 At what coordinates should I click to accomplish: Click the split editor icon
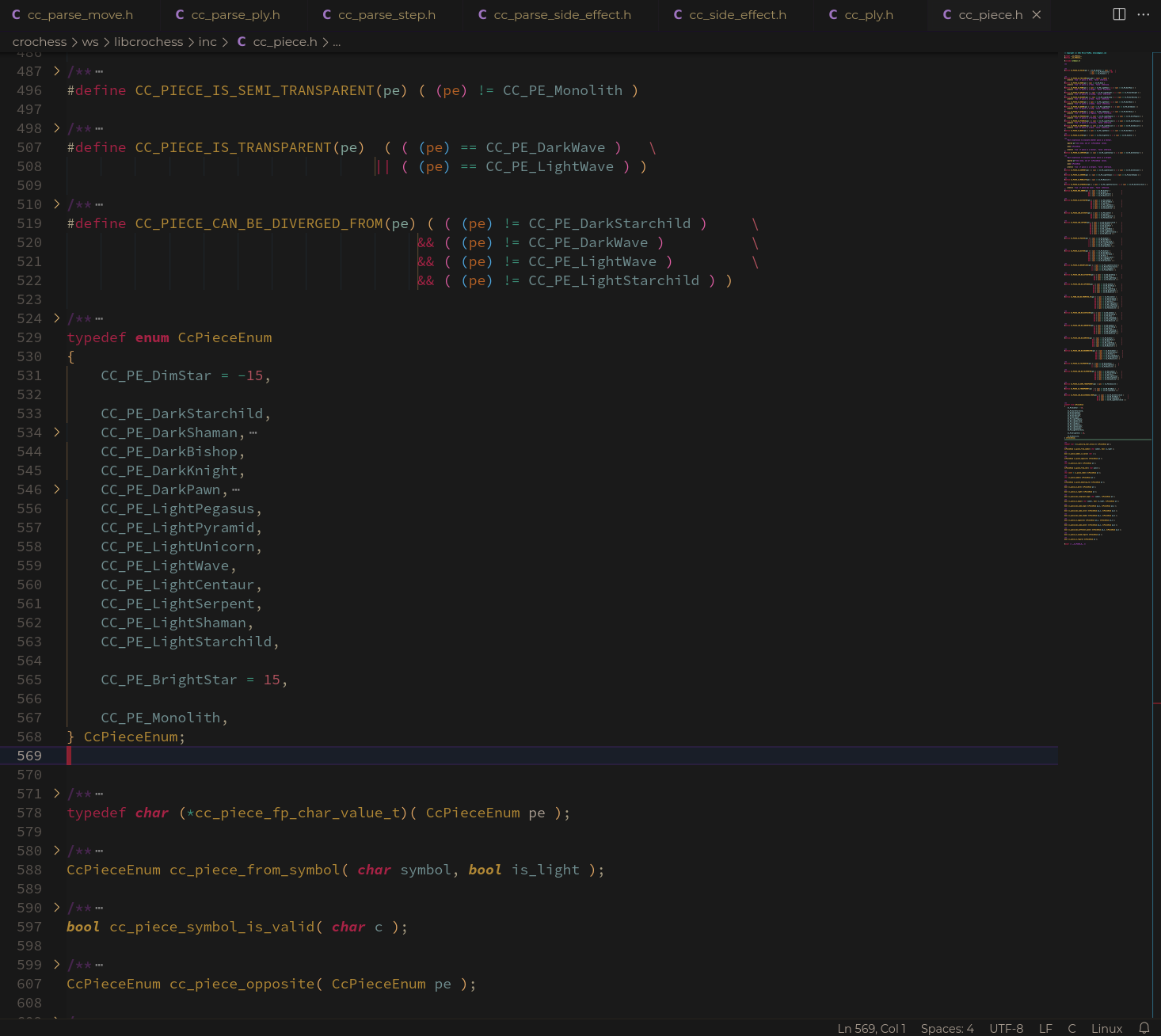pos(1118,13)
